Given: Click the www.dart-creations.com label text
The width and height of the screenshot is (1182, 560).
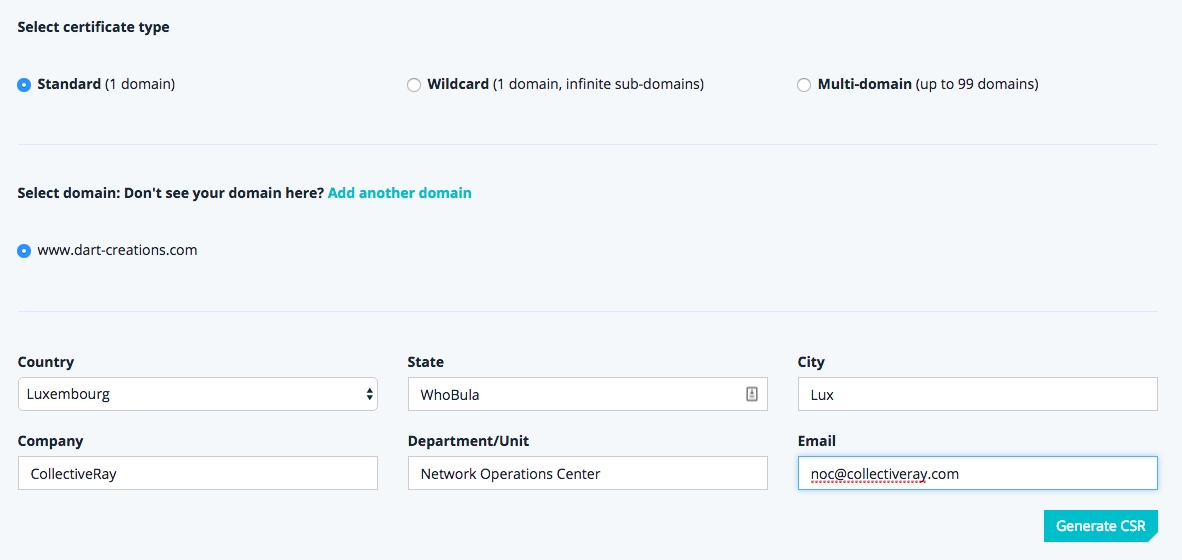Looking at the screenshot, I should pos(118,250).
